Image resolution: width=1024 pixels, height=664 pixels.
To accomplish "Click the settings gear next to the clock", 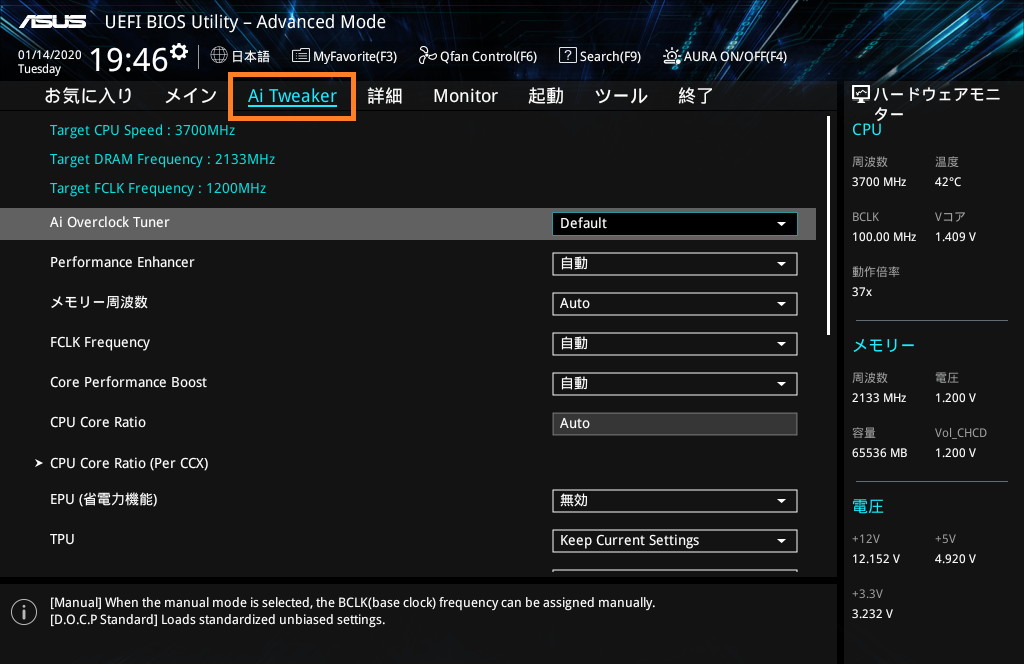I will coord(179,51).
